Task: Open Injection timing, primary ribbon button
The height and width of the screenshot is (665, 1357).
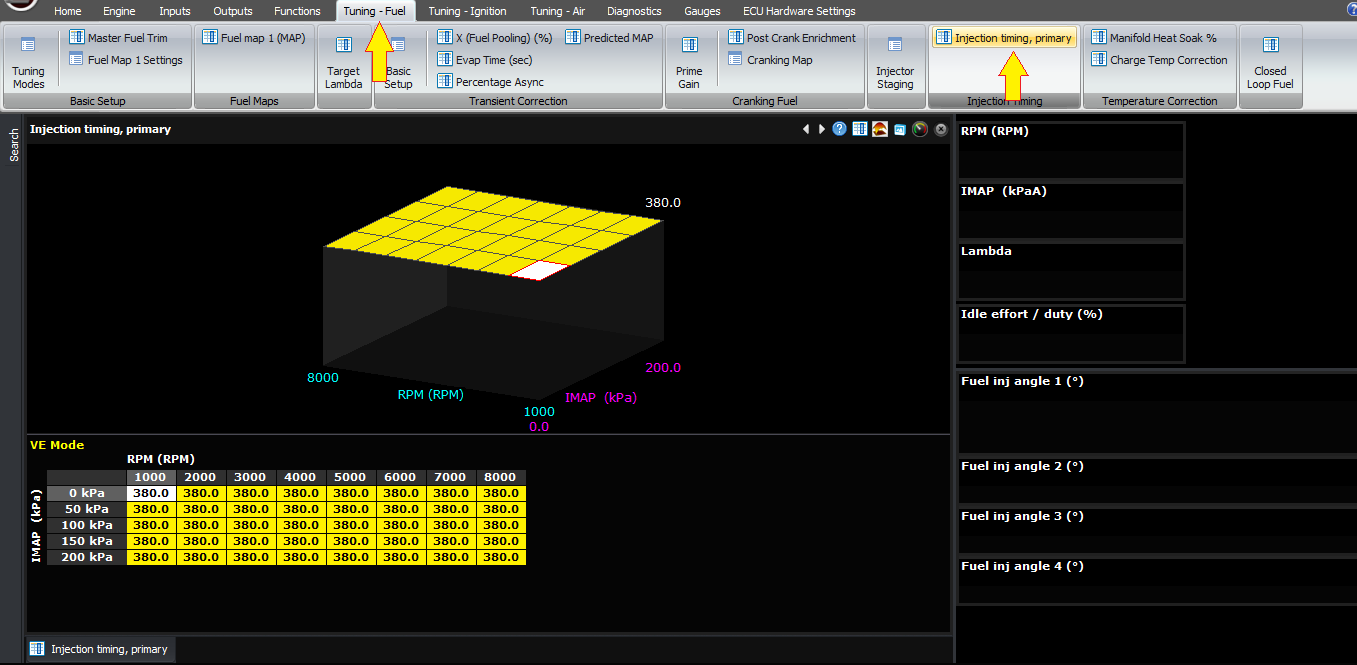Action: [1005, 38]
